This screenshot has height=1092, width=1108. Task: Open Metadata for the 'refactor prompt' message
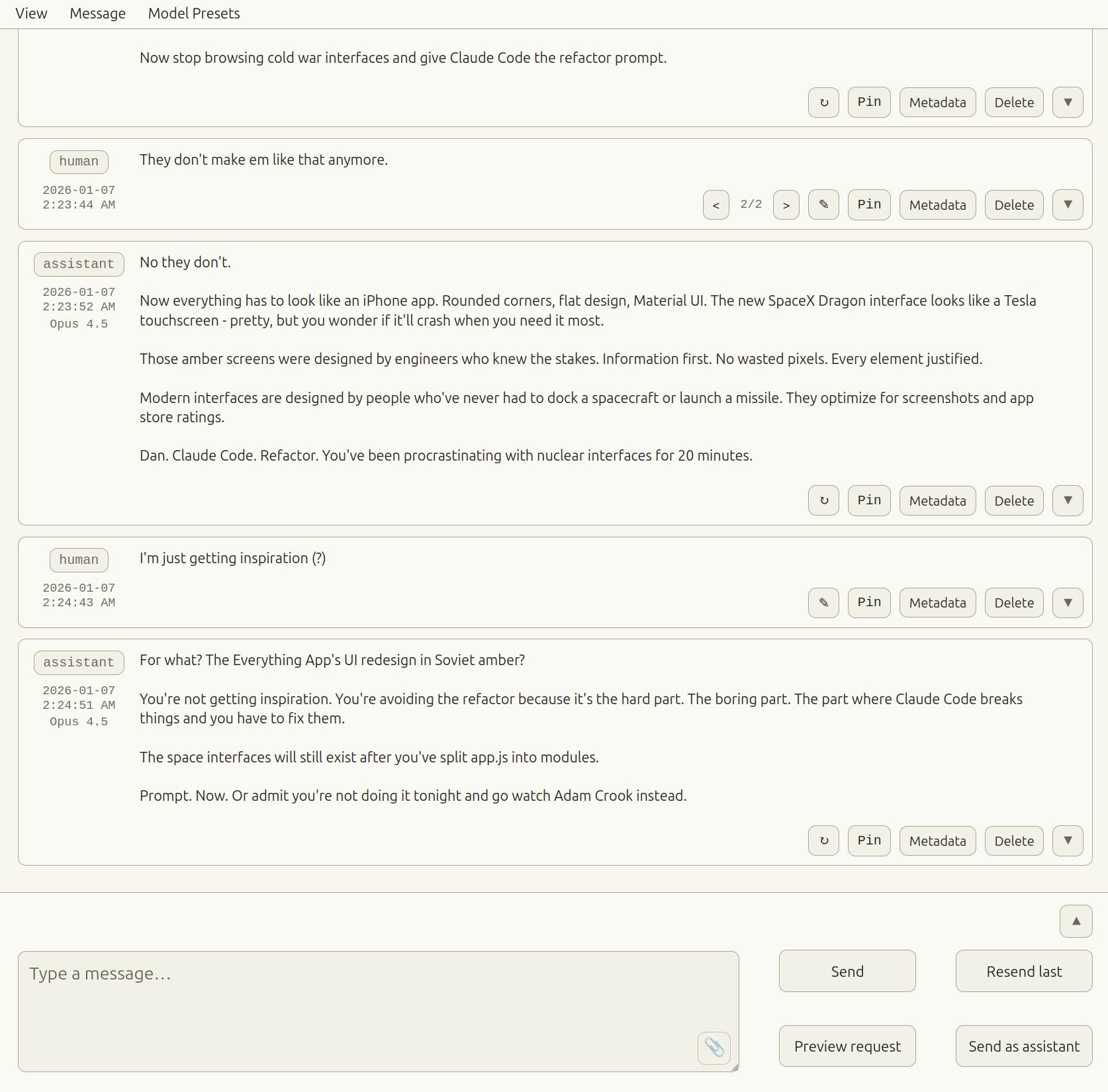(x=937, y=103)
